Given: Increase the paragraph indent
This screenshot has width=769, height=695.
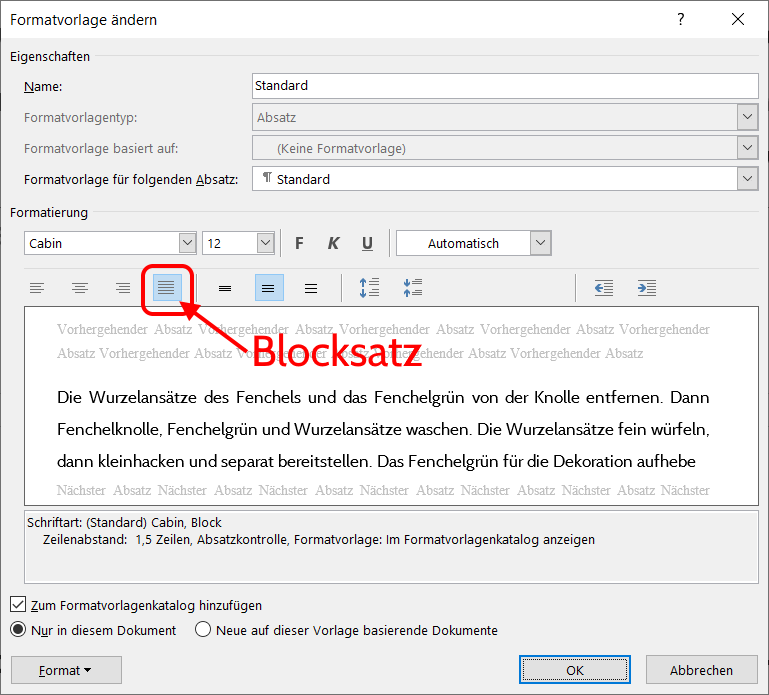Looking at the screenshot, I should click(647, 288).
